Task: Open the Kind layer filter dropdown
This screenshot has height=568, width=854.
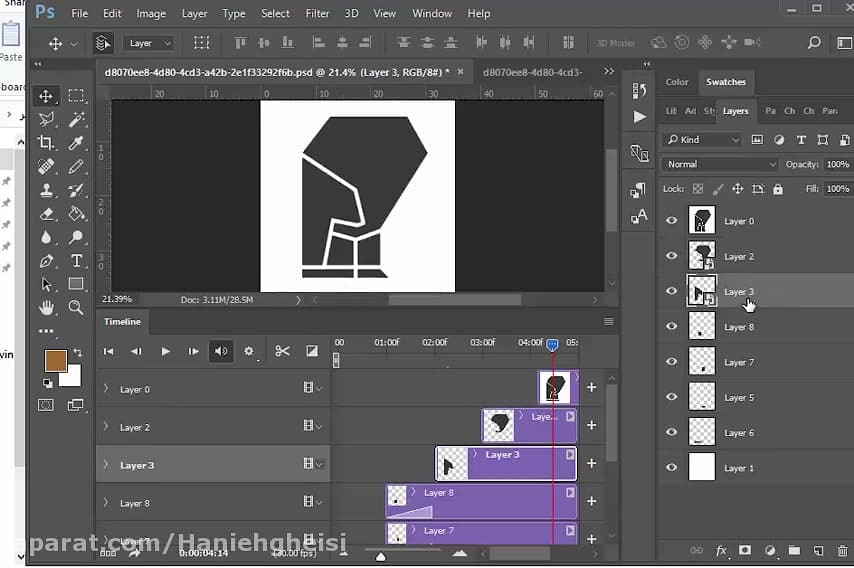Action: coord(704,140)
